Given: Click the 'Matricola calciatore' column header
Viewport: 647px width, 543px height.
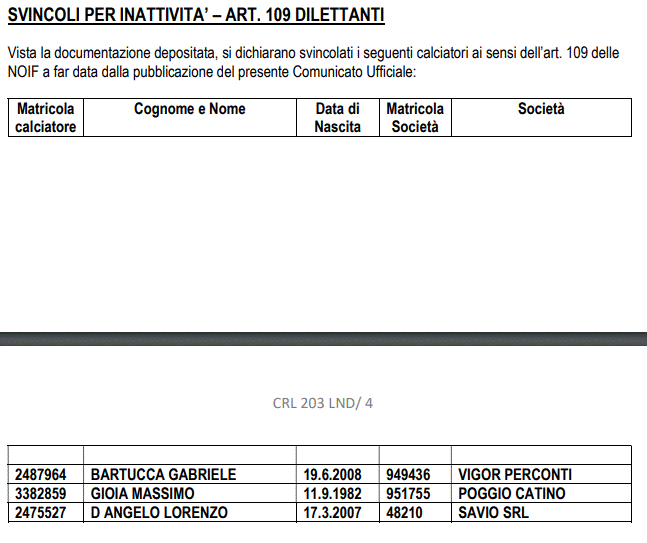Looking at the screenshot, I should 46,118.
